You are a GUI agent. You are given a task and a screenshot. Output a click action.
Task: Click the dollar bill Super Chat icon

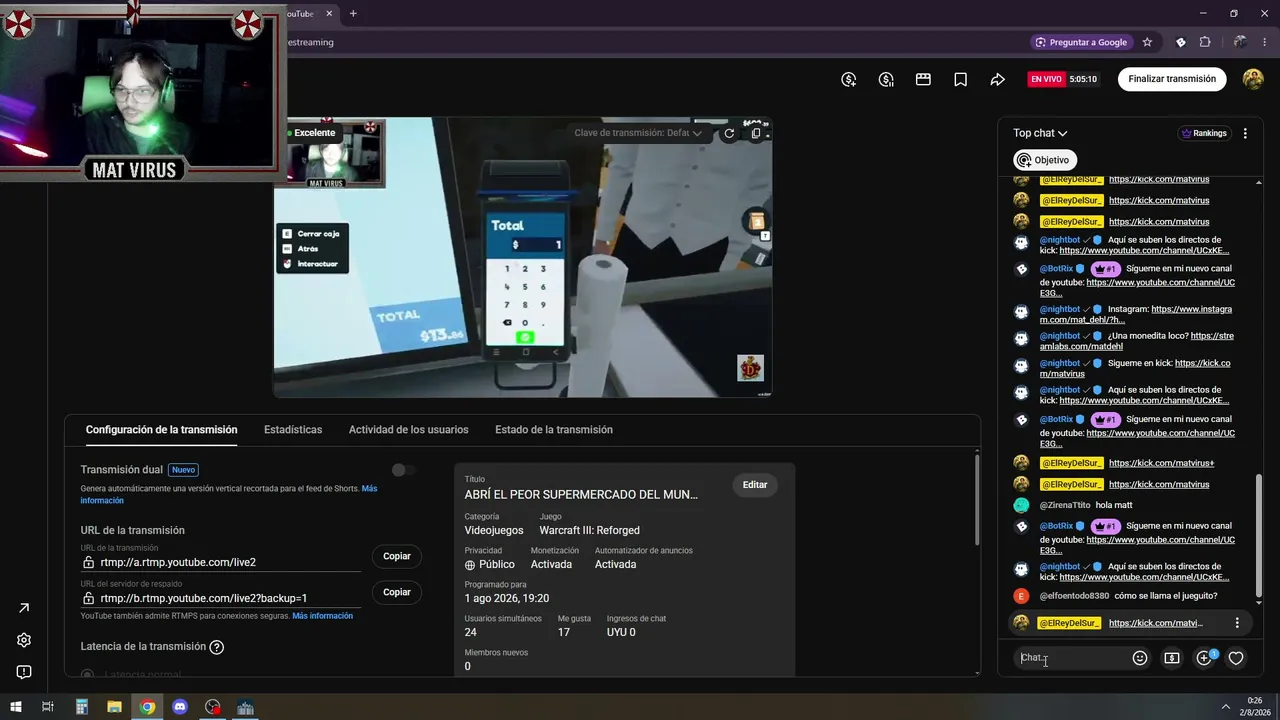1172,658
